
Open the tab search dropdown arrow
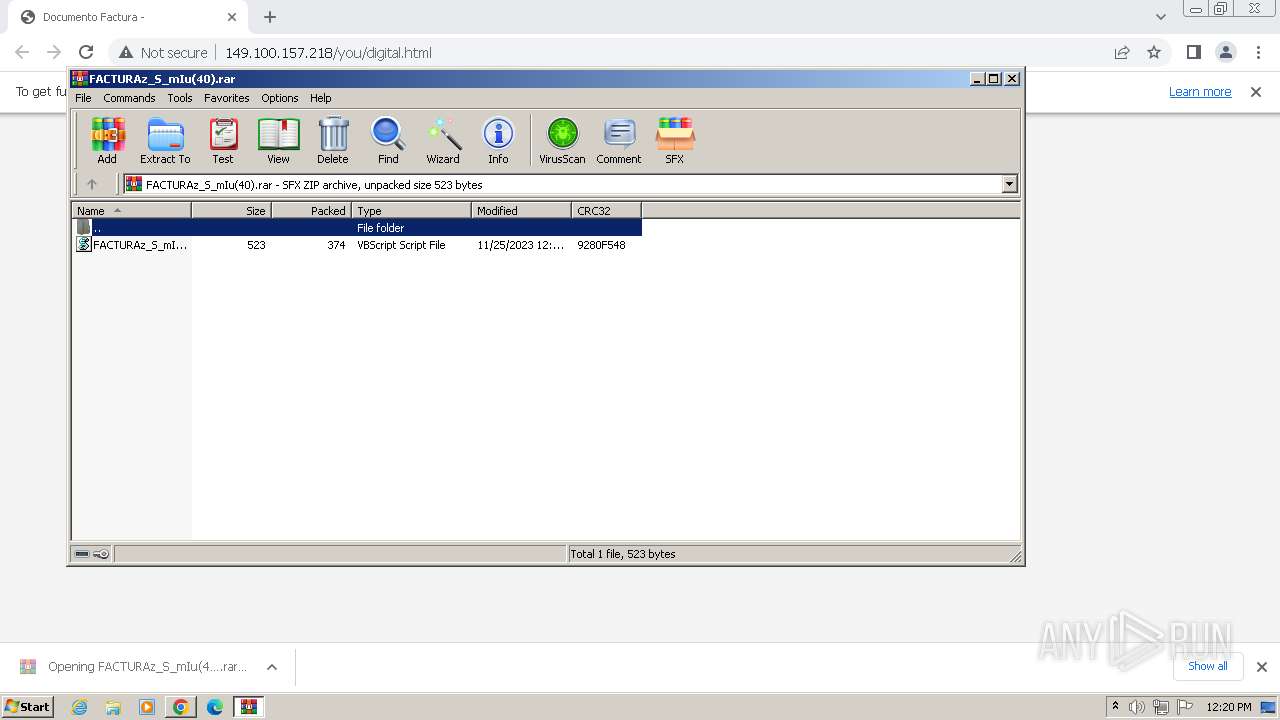point(1161,17)
